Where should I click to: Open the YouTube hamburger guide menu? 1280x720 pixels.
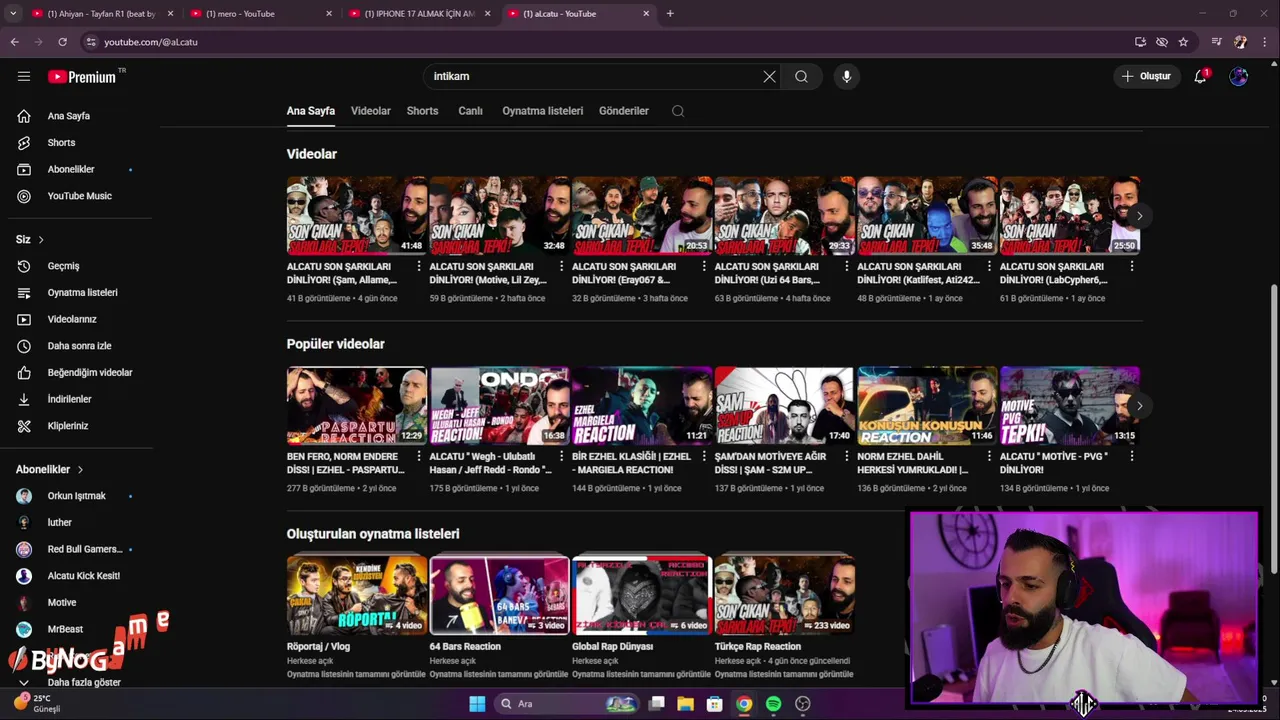(24, 76)
